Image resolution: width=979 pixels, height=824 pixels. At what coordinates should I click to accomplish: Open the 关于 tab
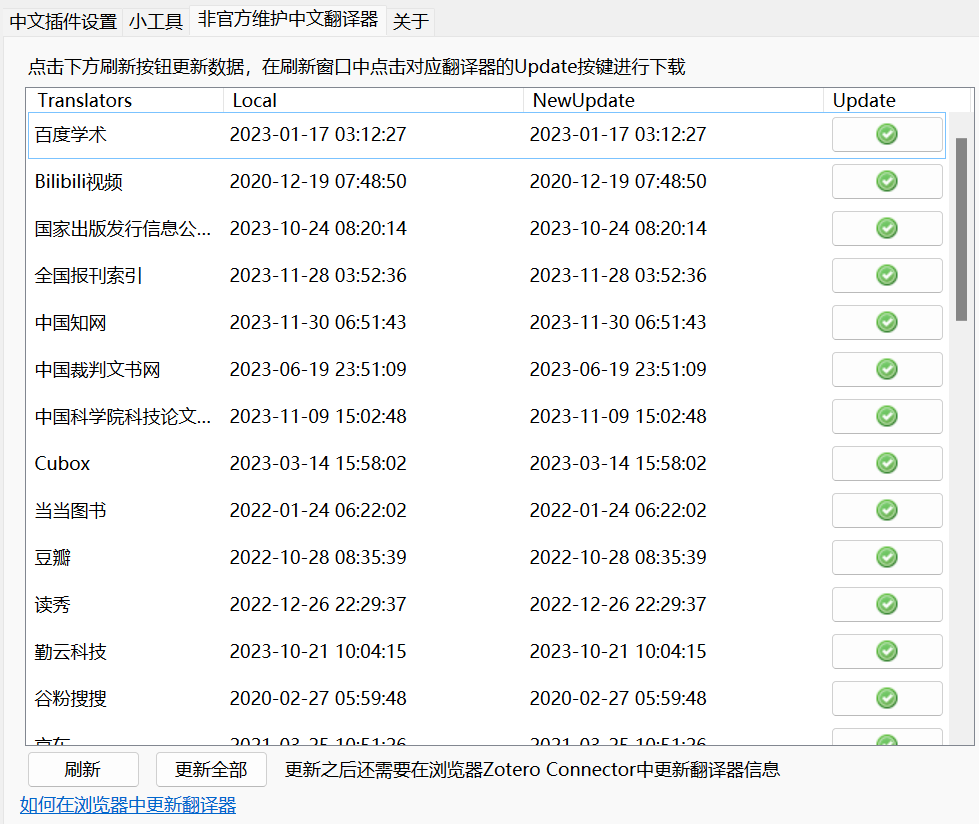410,22
